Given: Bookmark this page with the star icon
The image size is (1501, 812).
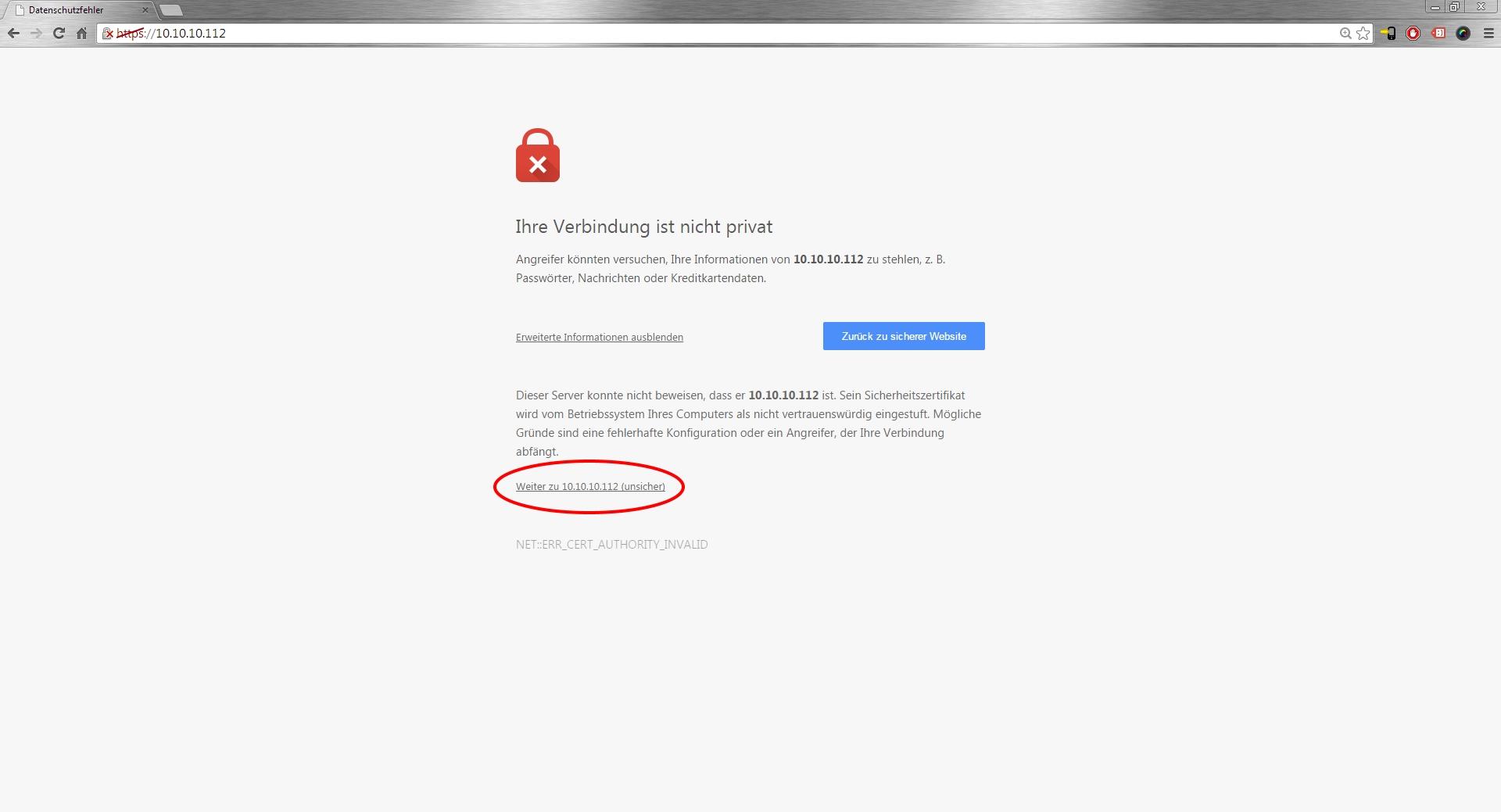Looking at the screenshot, I should [1363, 33].
